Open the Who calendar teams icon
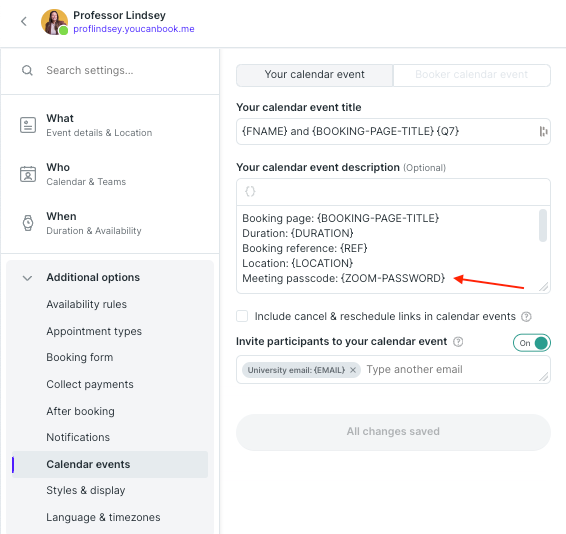Image resolution: width=566 pixels, height=534 pixels. tap(28, 174)
